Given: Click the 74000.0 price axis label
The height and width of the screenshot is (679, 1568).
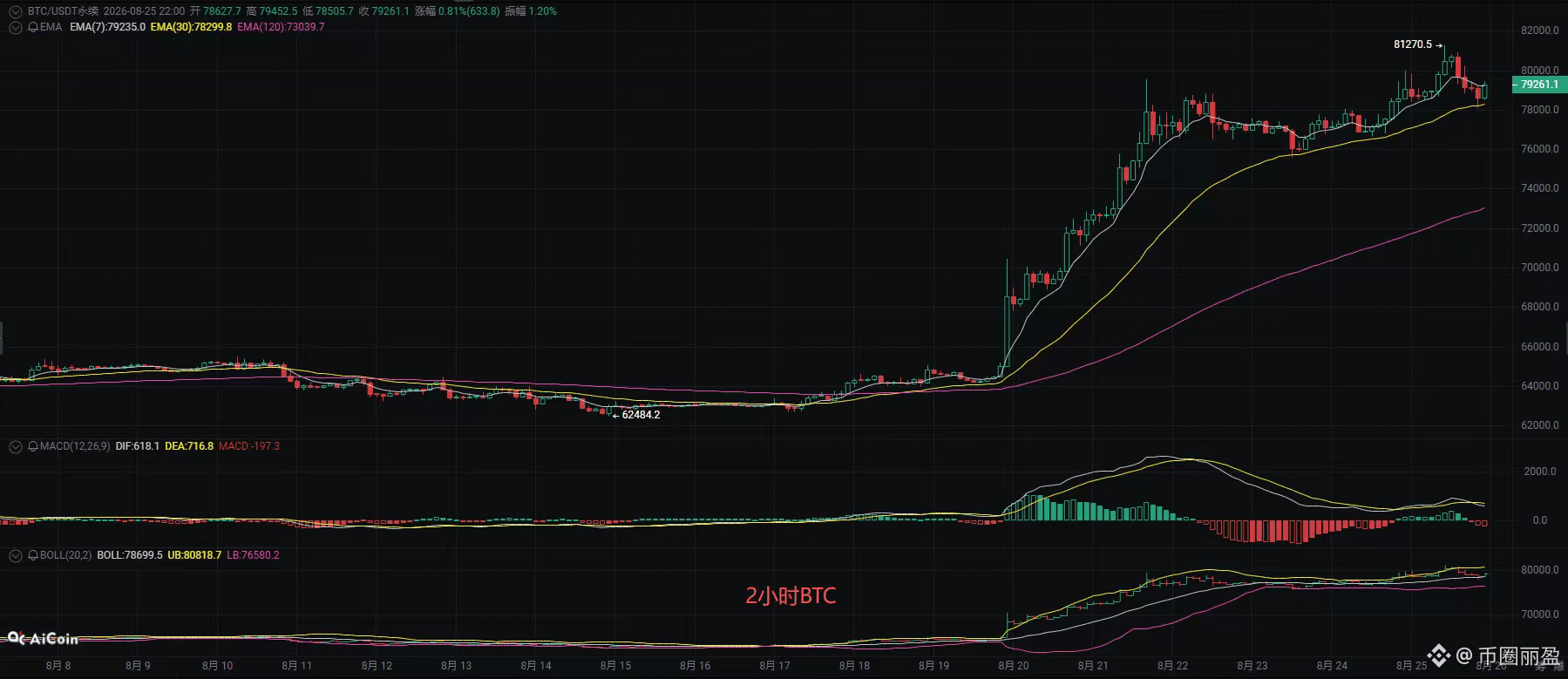Looking at the screenshot, I should click(x=1540, y=188).
